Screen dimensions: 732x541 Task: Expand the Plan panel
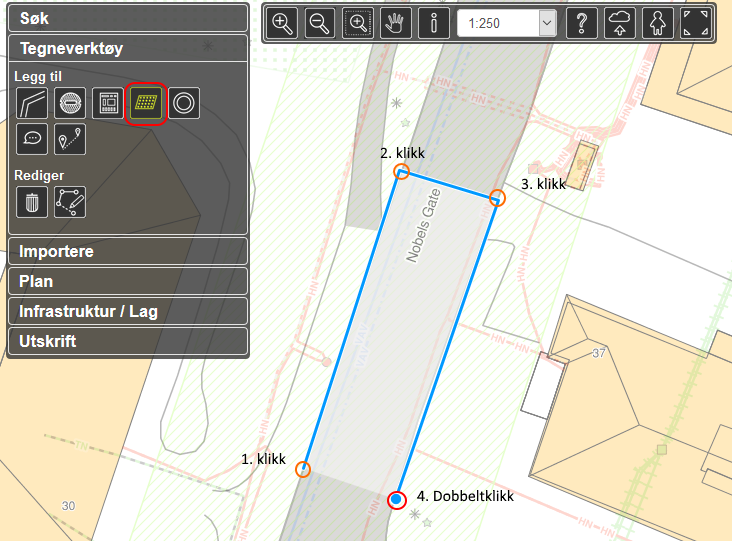128,281
